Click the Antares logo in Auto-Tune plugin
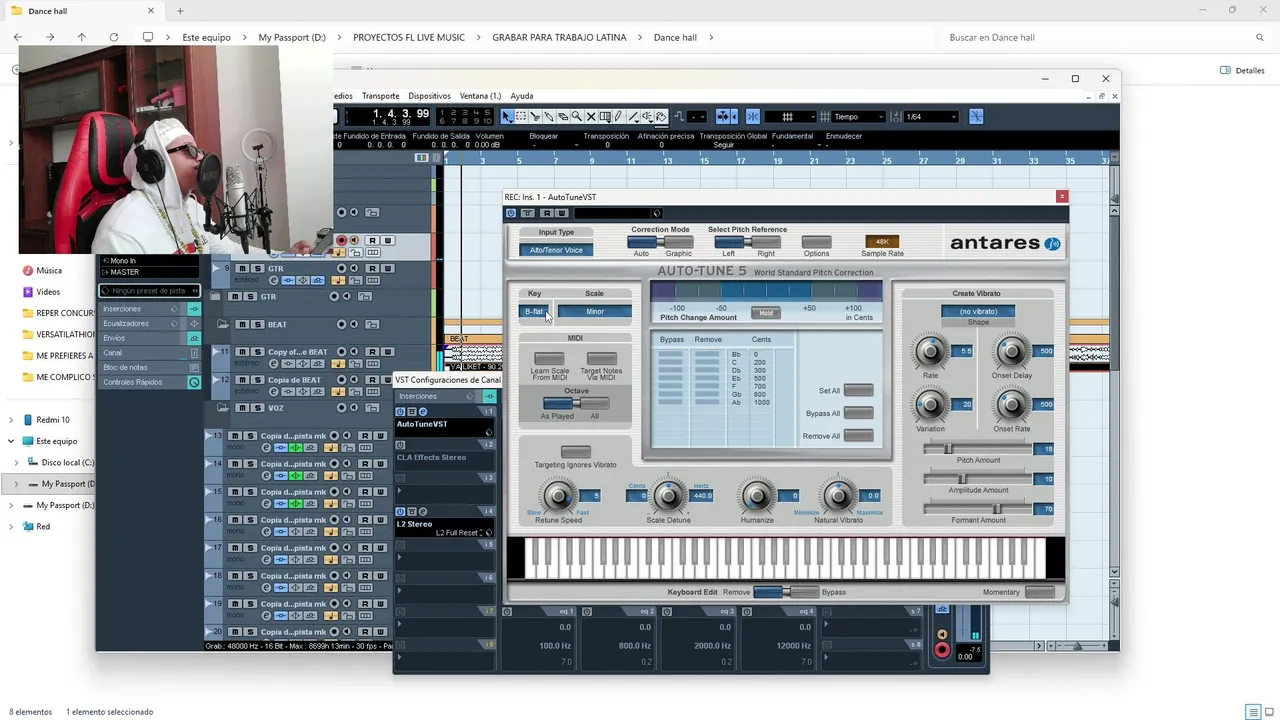The image size is (1280, 720). pos(1004,243)
